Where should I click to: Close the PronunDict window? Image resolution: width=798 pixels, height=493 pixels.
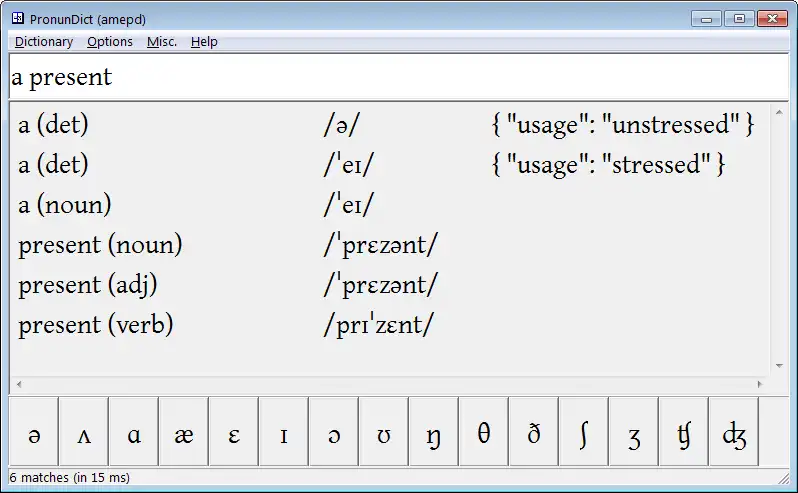coord(773,19)
